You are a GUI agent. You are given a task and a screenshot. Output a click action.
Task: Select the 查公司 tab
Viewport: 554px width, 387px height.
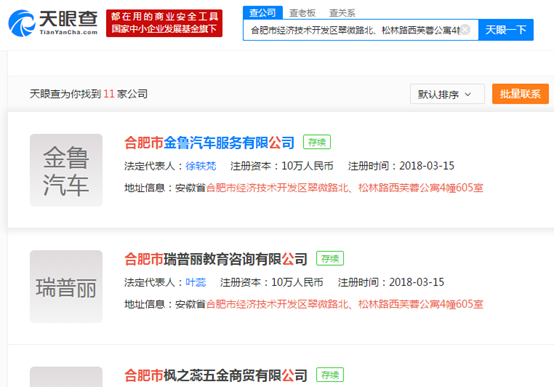coord(263,13)
